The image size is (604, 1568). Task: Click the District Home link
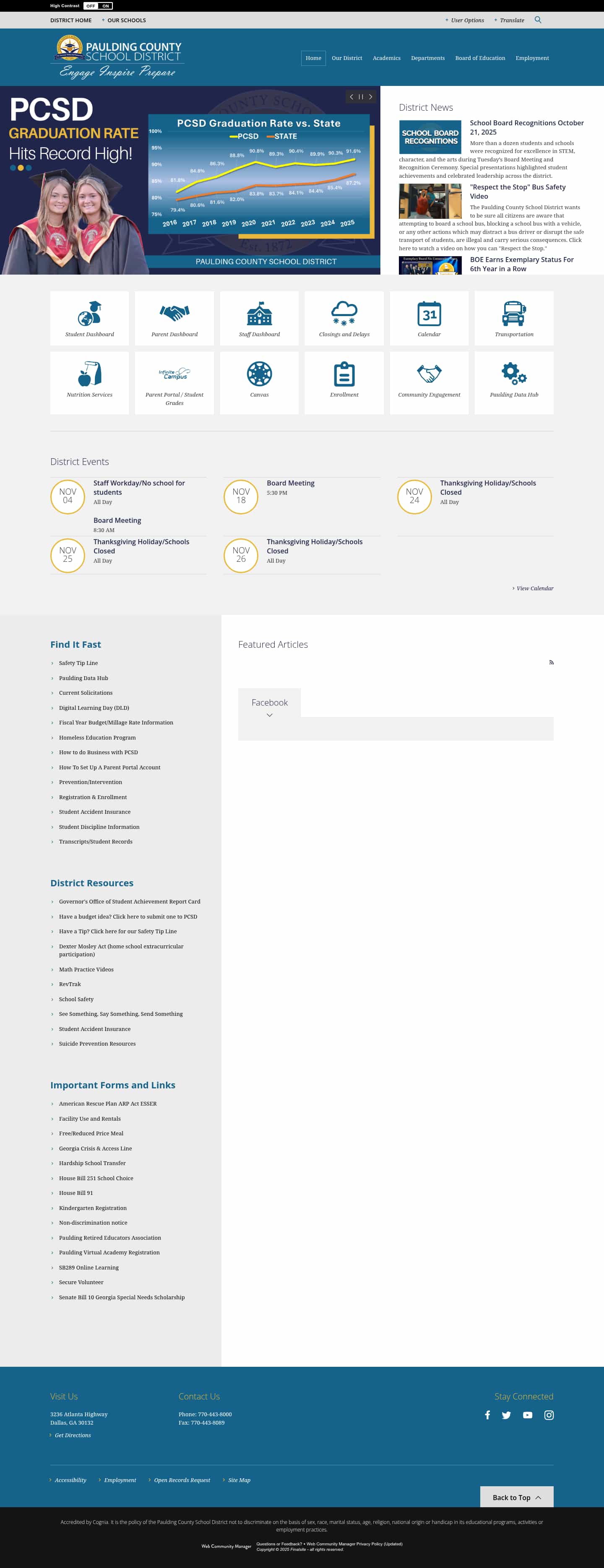point(70,20)
